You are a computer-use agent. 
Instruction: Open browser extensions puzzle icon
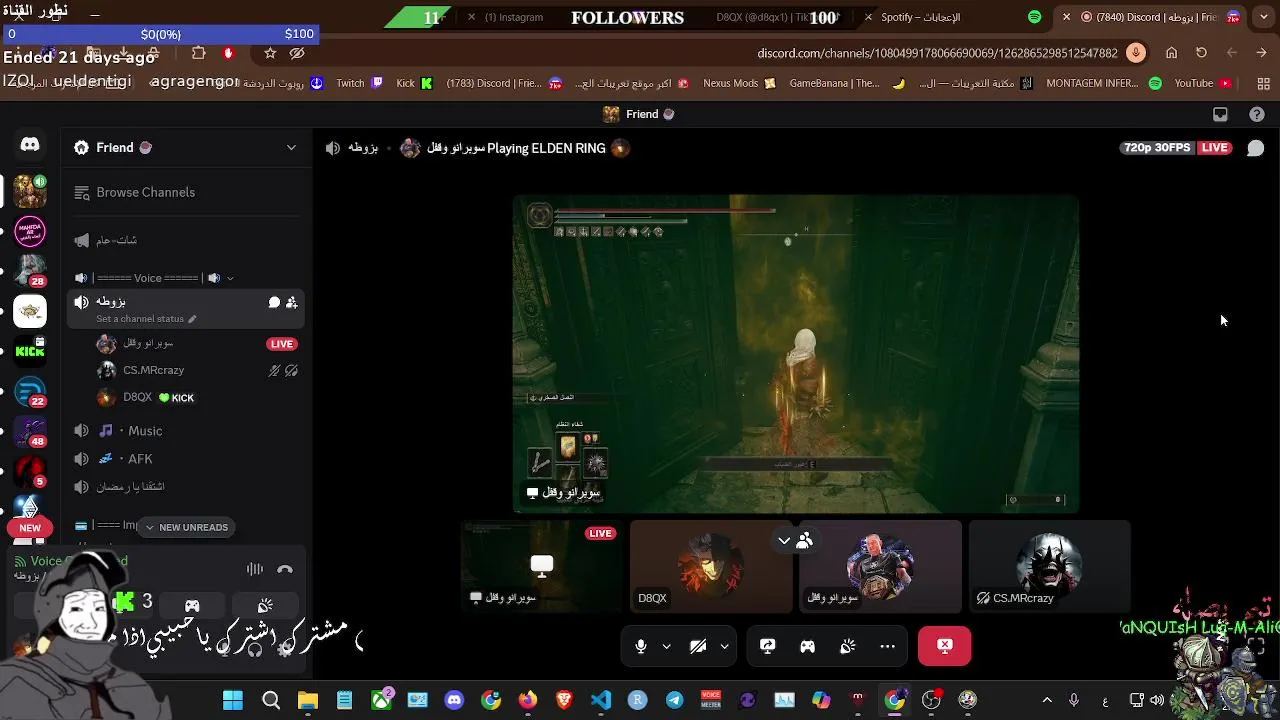[x=198, y=53]
